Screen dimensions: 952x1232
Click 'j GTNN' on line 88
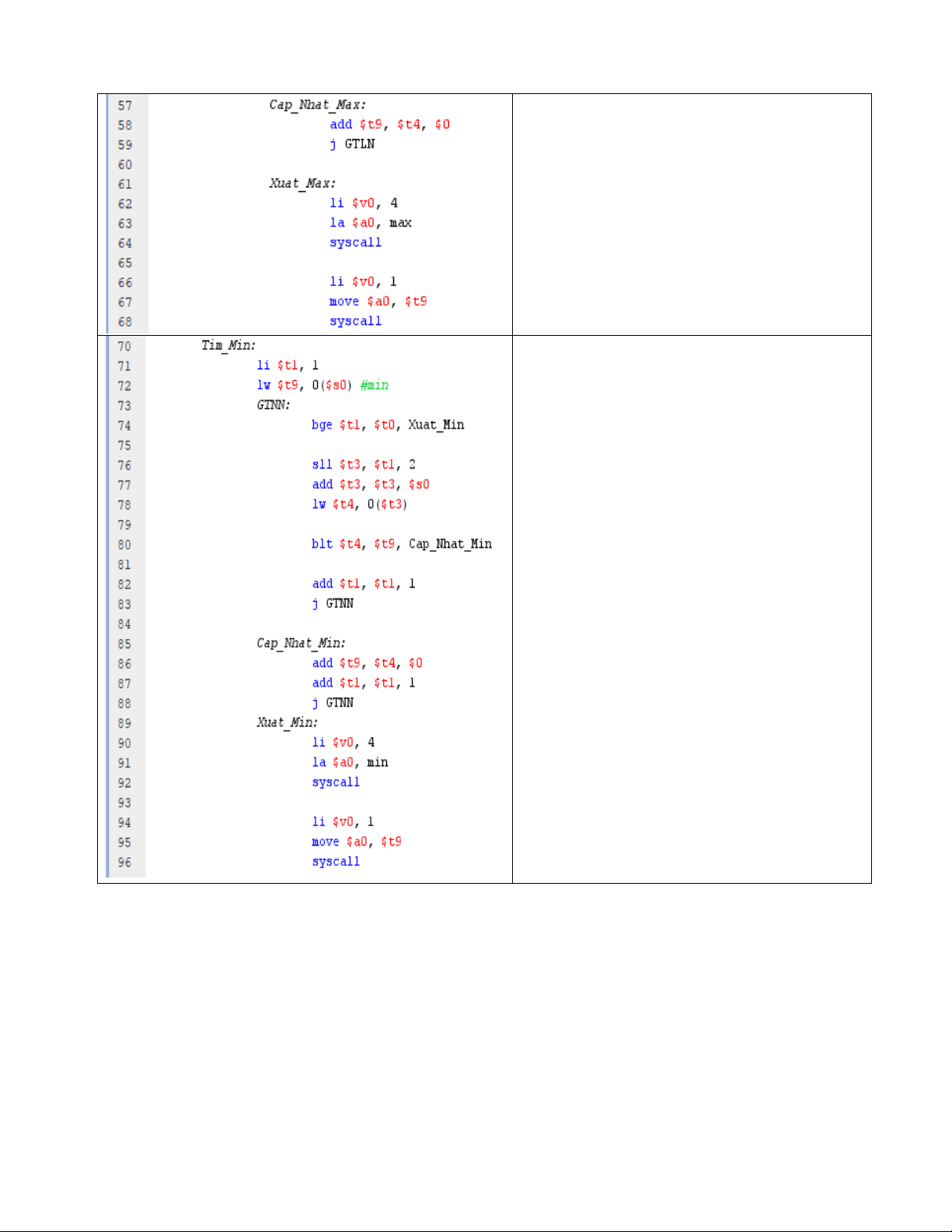coord(333,703)
